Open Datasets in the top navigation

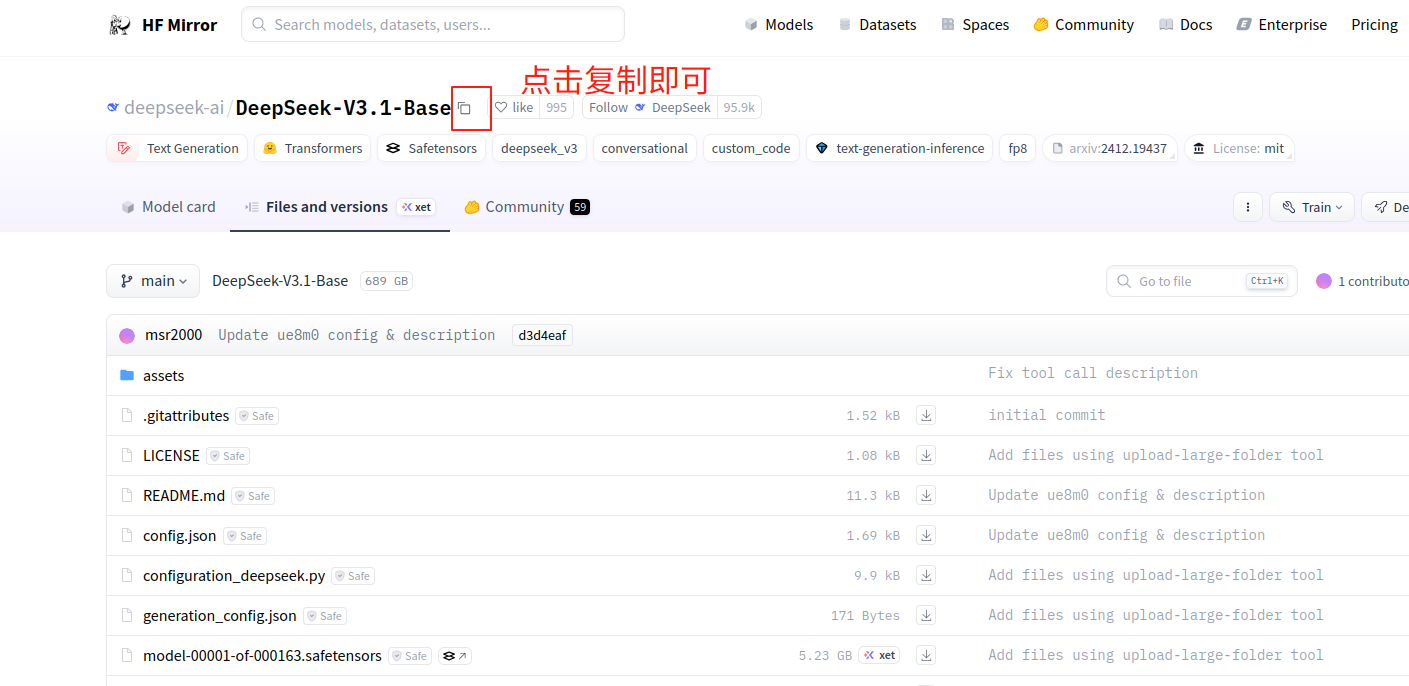click(877, 25)
